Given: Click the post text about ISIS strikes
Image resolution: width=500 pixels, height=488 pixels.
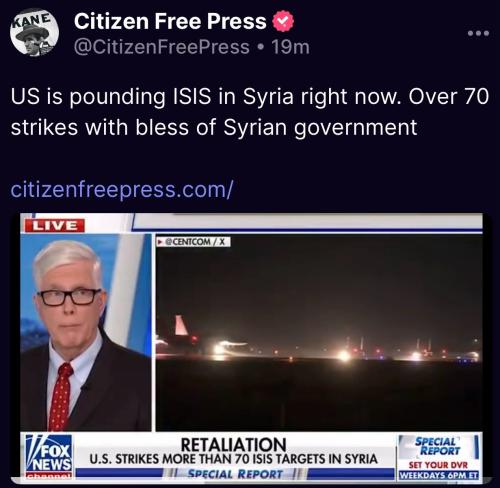Looking at the screenshot, I should pyautogui.click(x=250, y=112).
